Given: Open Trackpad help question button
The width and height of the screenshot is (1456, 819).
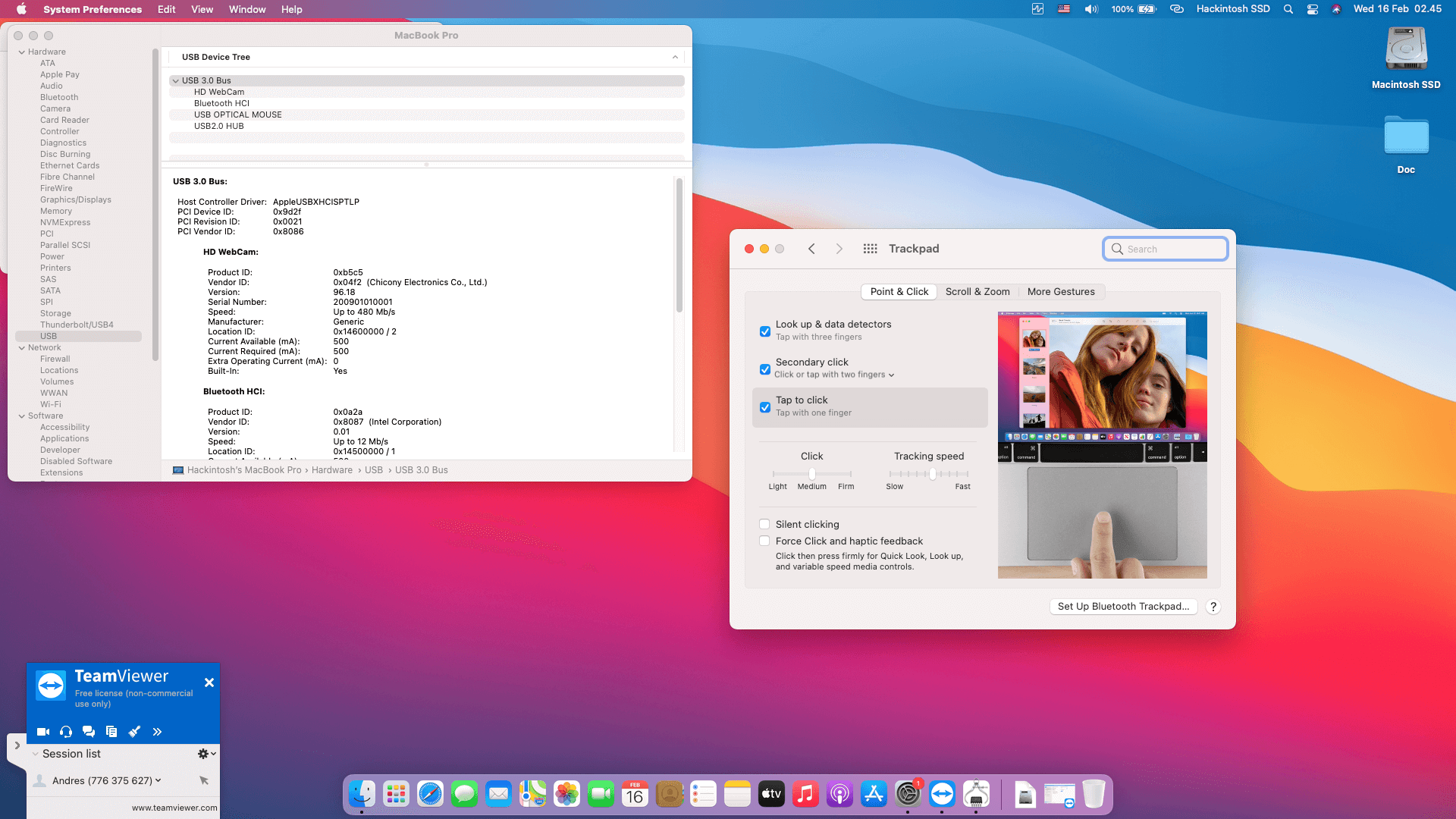Looking at the screenshot, I should coord(1213,607).
